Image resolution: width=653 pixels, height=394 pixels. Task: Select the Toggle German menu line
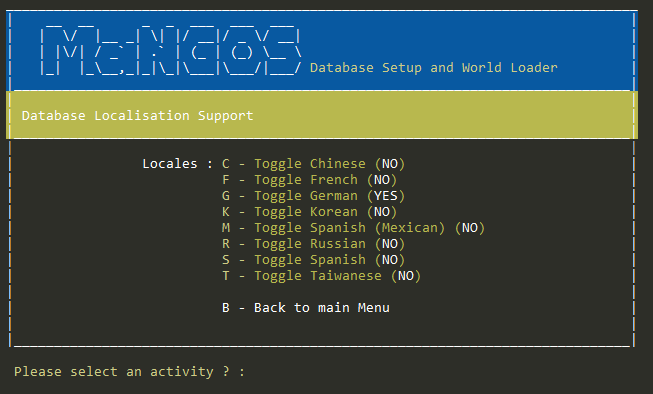tap(313, 196)
